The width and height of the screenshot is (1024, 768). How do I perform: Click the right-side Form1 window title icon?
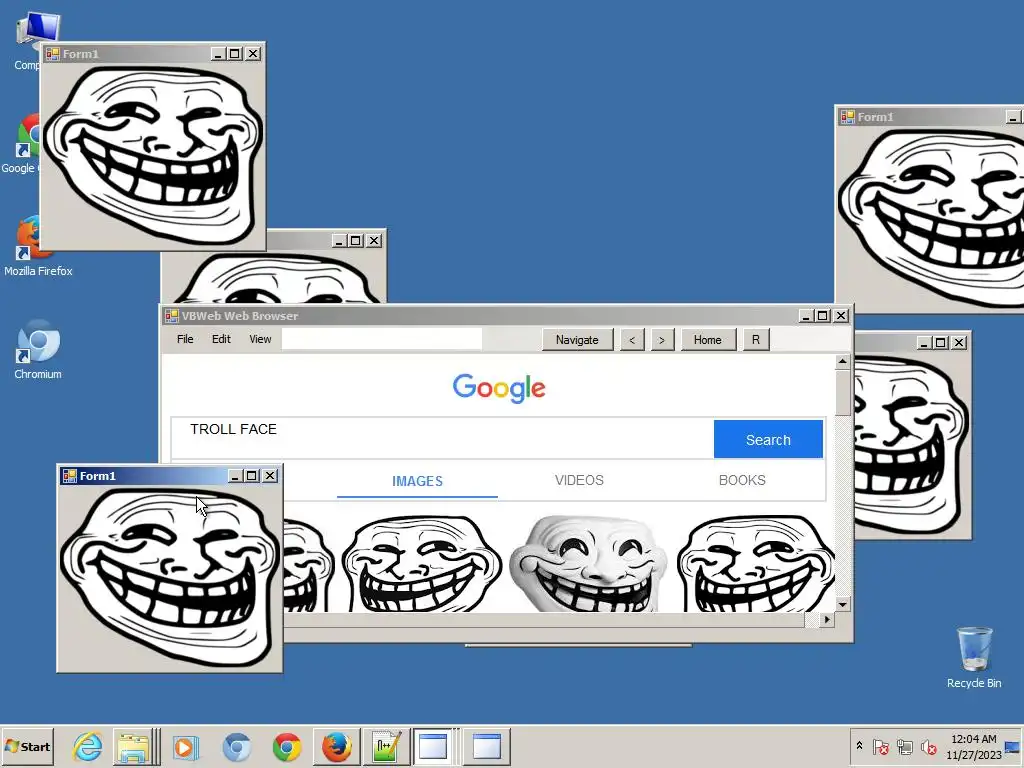848,117
